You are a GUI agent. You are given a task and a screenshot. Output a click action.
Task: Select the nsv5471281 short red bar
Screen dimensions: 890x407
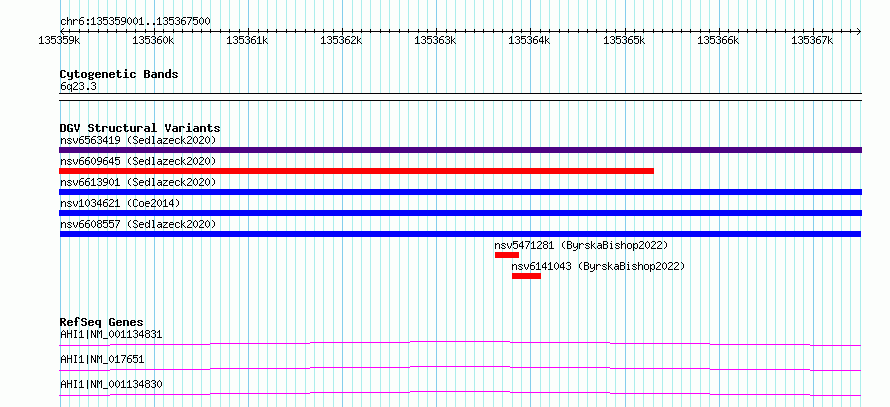pyautogui.click(x=507, y=255)
